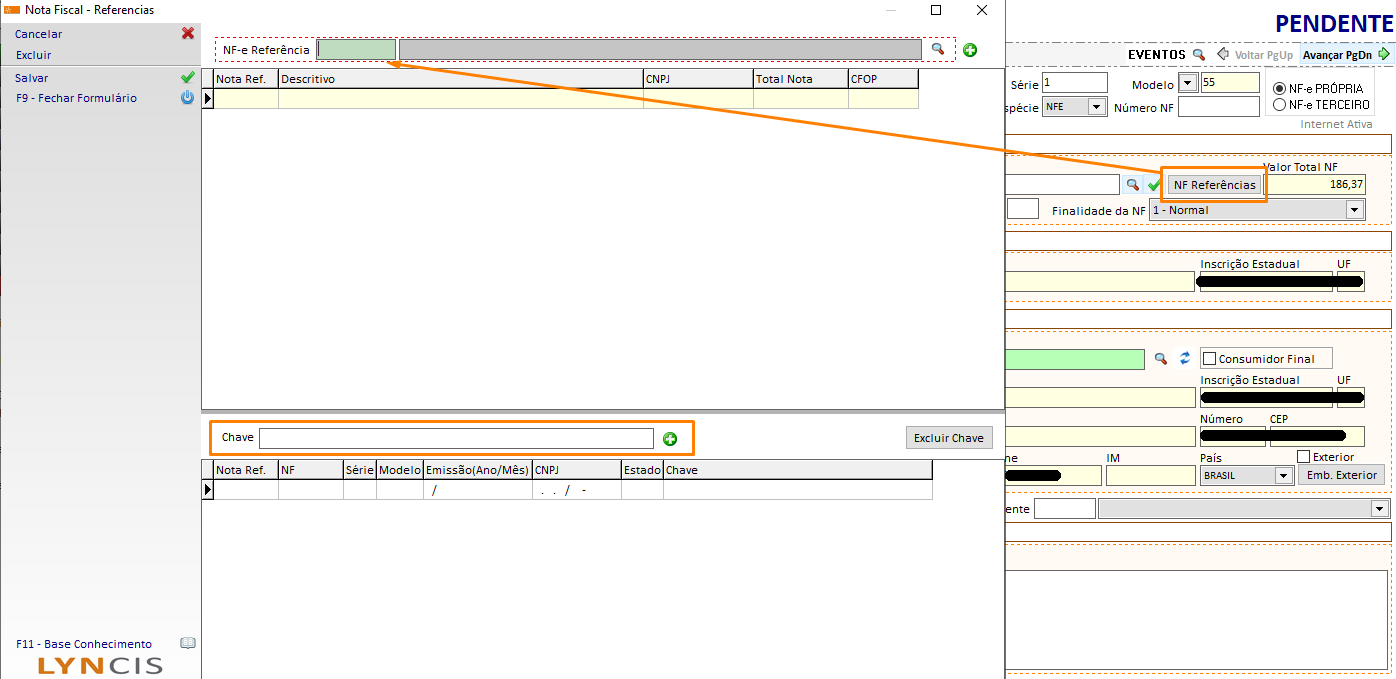Click the EVENTOS magnifier icon
Screen dimensions: 1396x679
pos(1199,55)
